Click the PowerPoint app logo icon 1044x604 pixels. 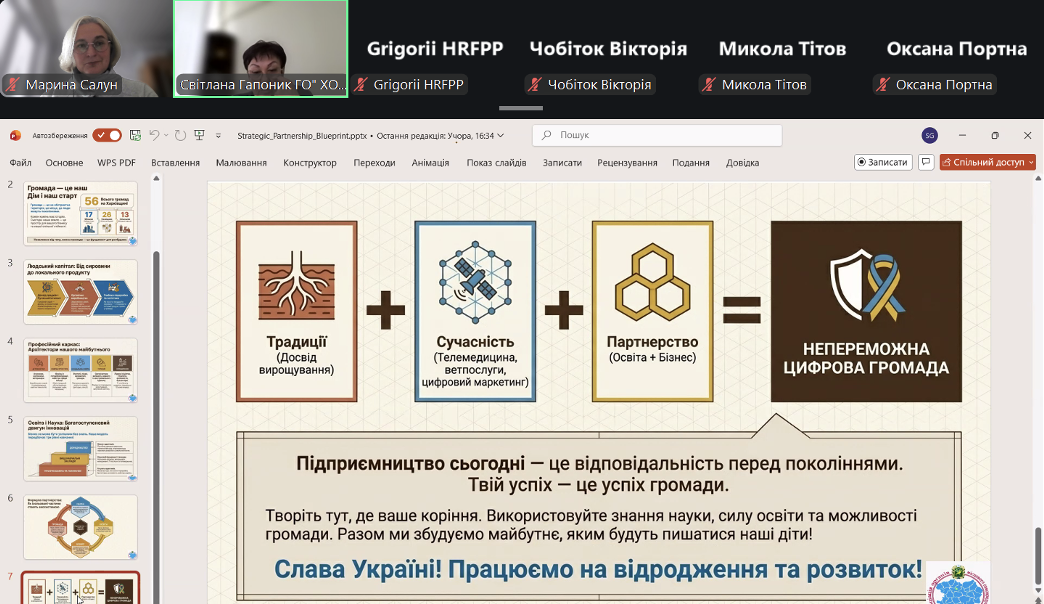pyautogui.click(x=15, y=135)
